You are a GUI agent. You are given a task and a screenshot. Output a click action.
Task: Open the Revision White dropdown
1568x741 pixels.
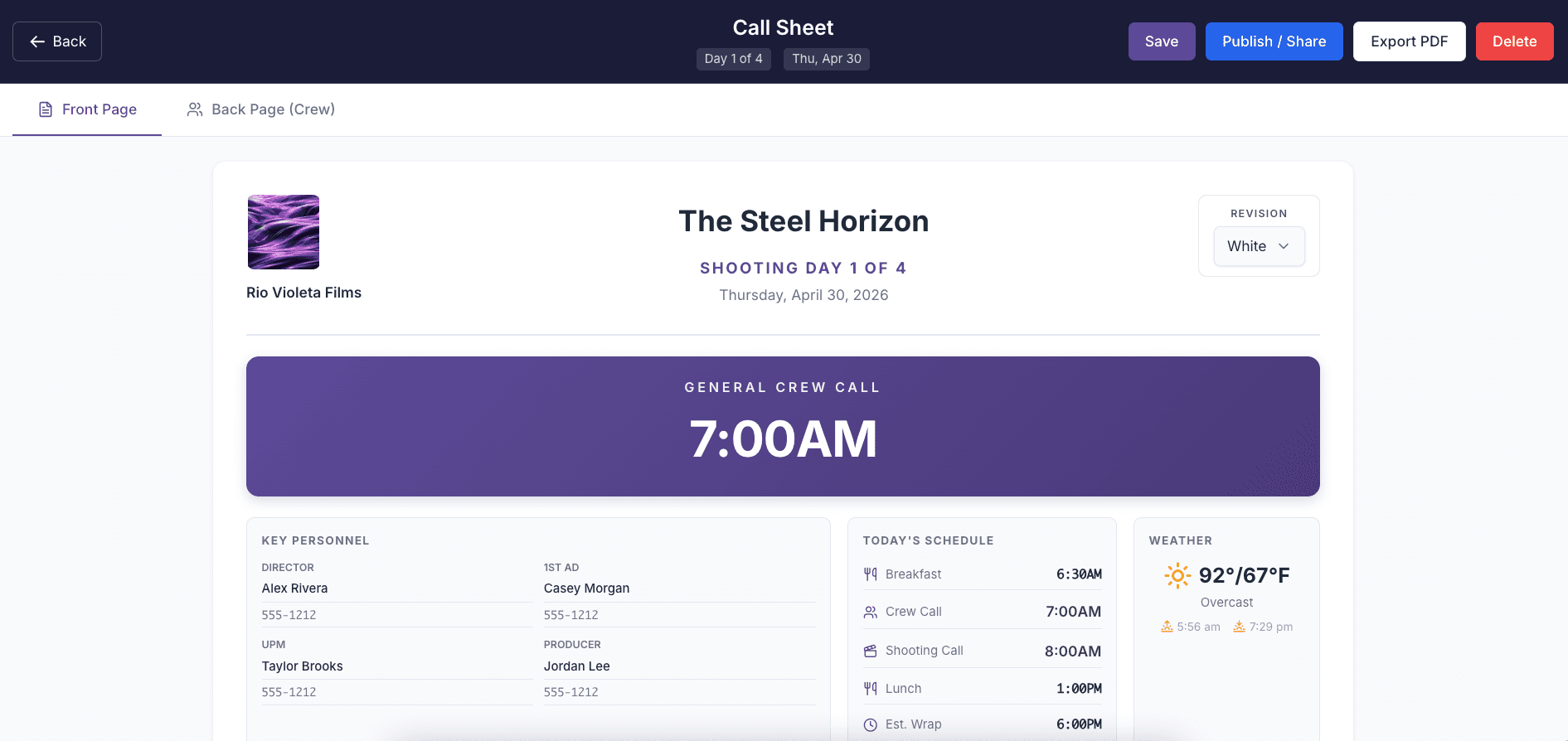pyautogui.click(x=1259, y=246)
